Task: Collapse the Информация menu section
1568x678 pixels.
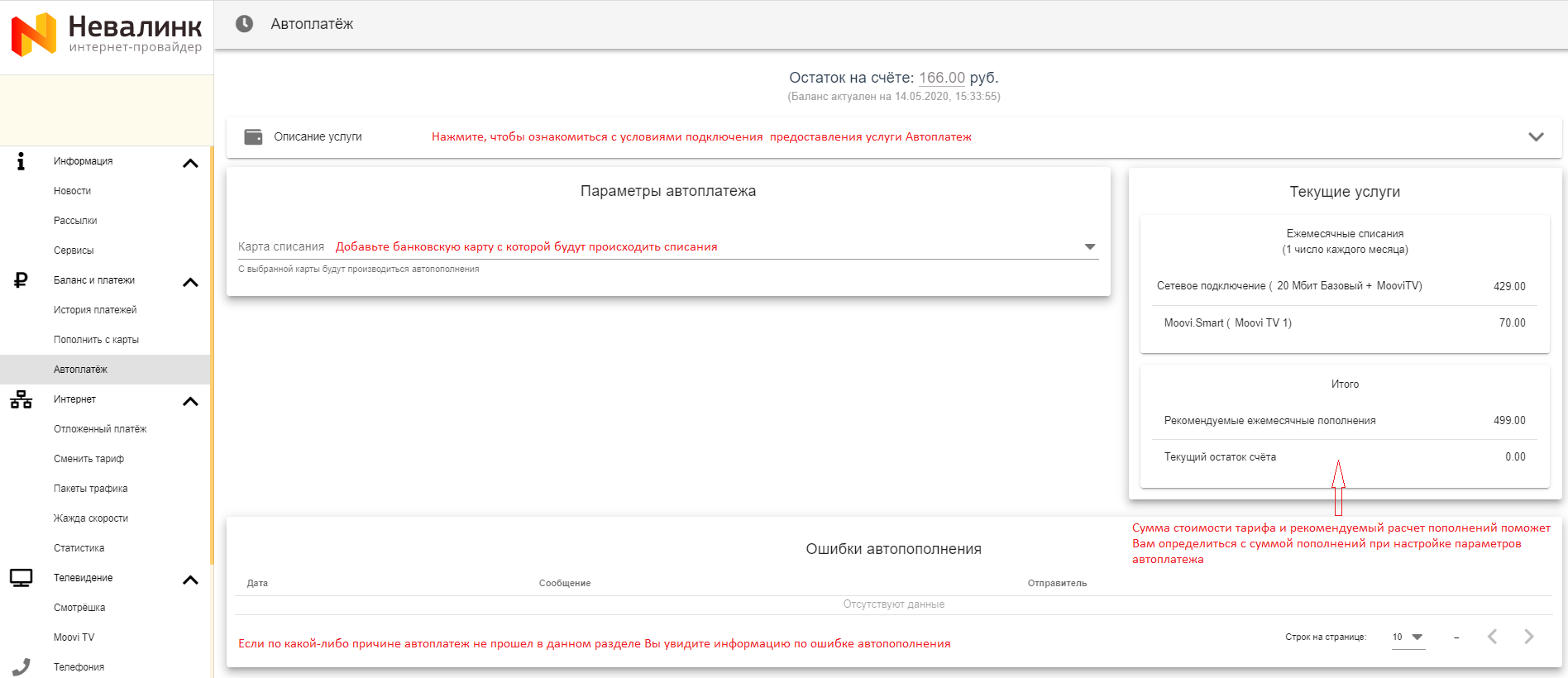Action: pos(190,163)
